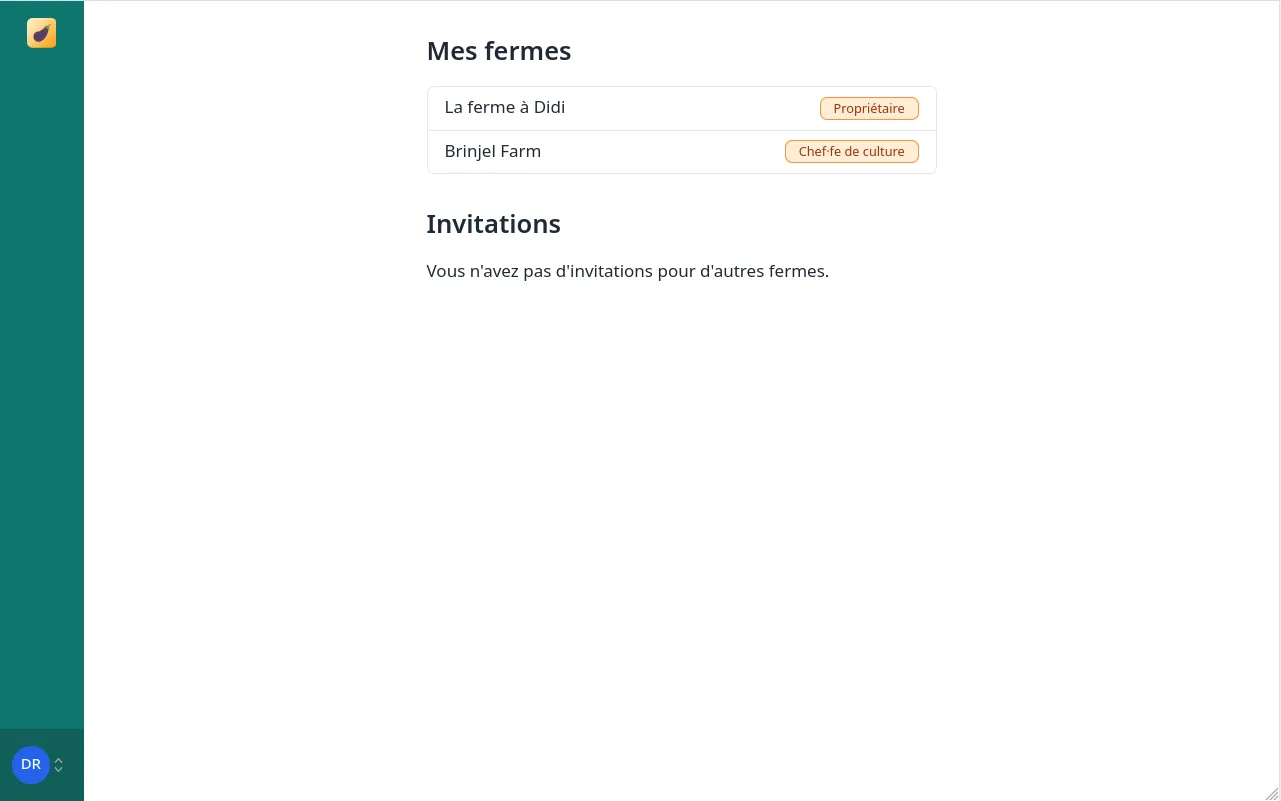Open La ferme à Didi
The width and height of the screenshot is (1281, 801).
505,107
